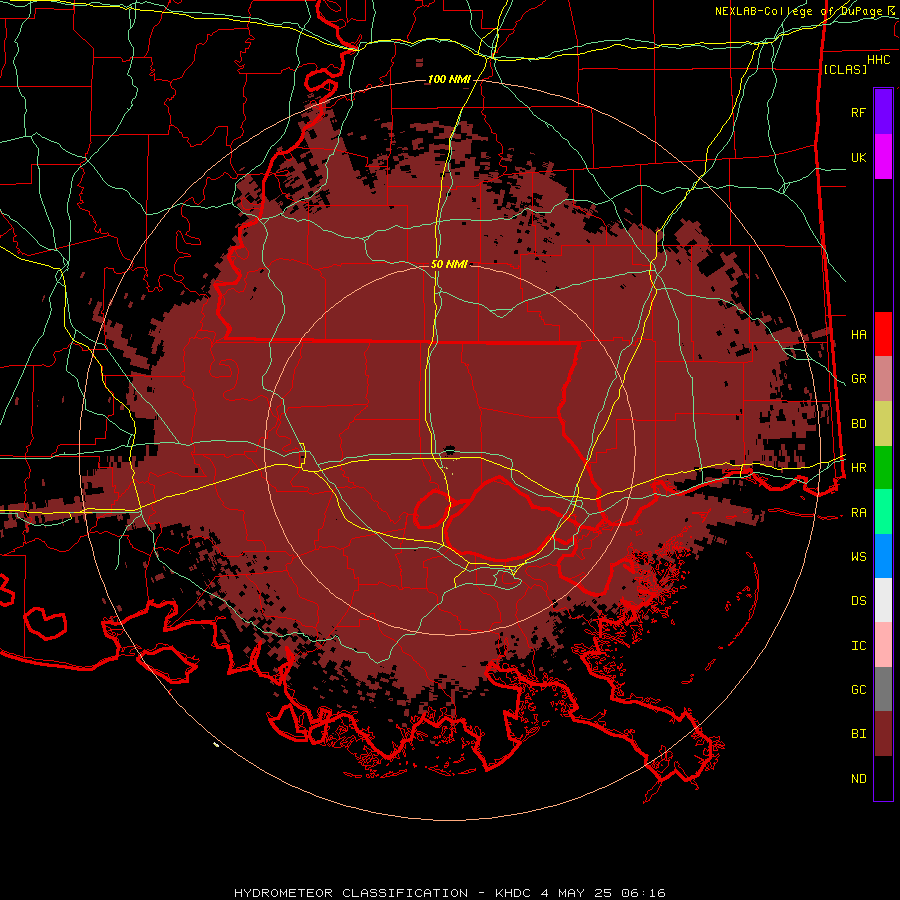This screenshot has width=900, height=900.
Task: Click the BI legend label
Action: pyautogui.click(x=859, y=734)
